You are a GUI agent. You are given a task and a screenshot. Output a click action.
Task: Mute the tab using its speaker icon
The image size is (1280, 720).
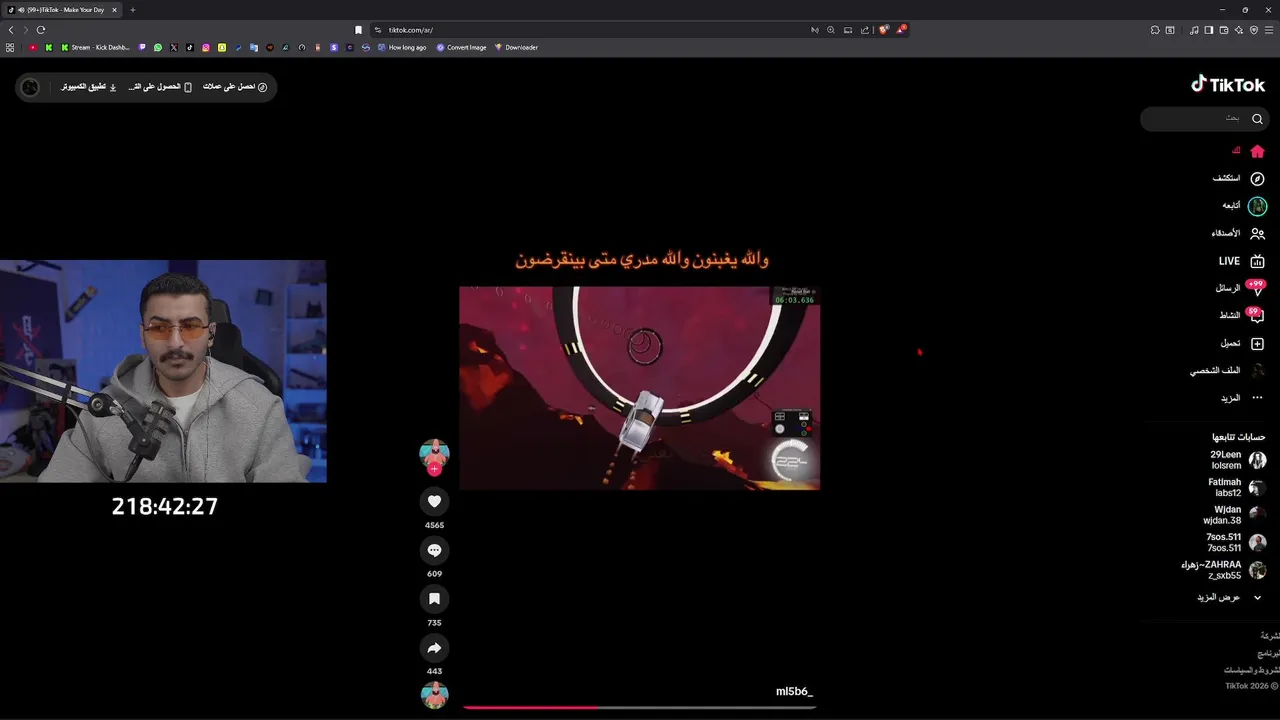coord(22,10)
